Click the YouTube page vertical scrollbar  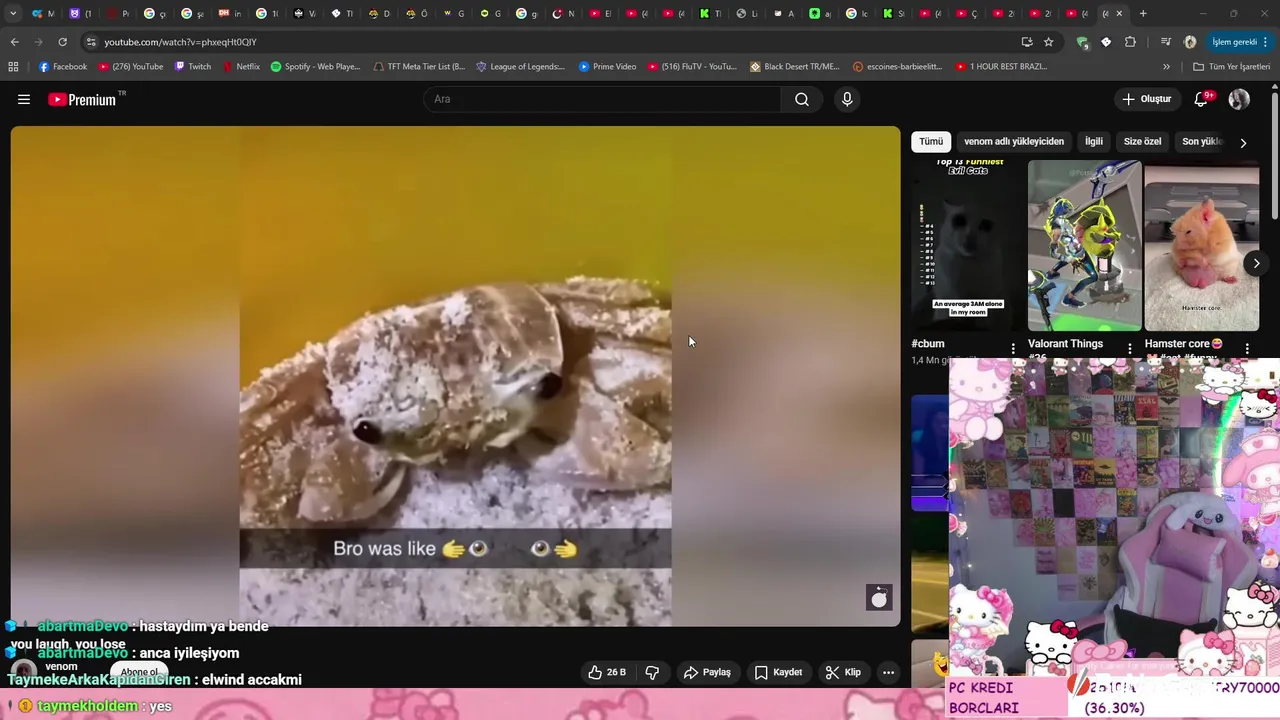tap(1274, 155)
